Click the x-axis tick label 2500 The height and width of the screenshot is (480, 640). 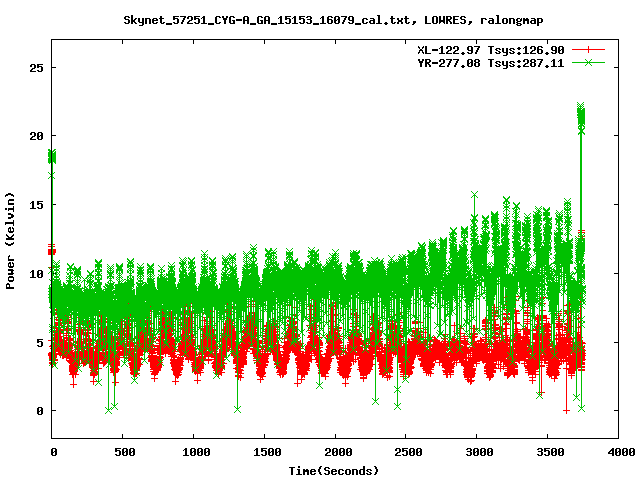[x=408, y=452]
